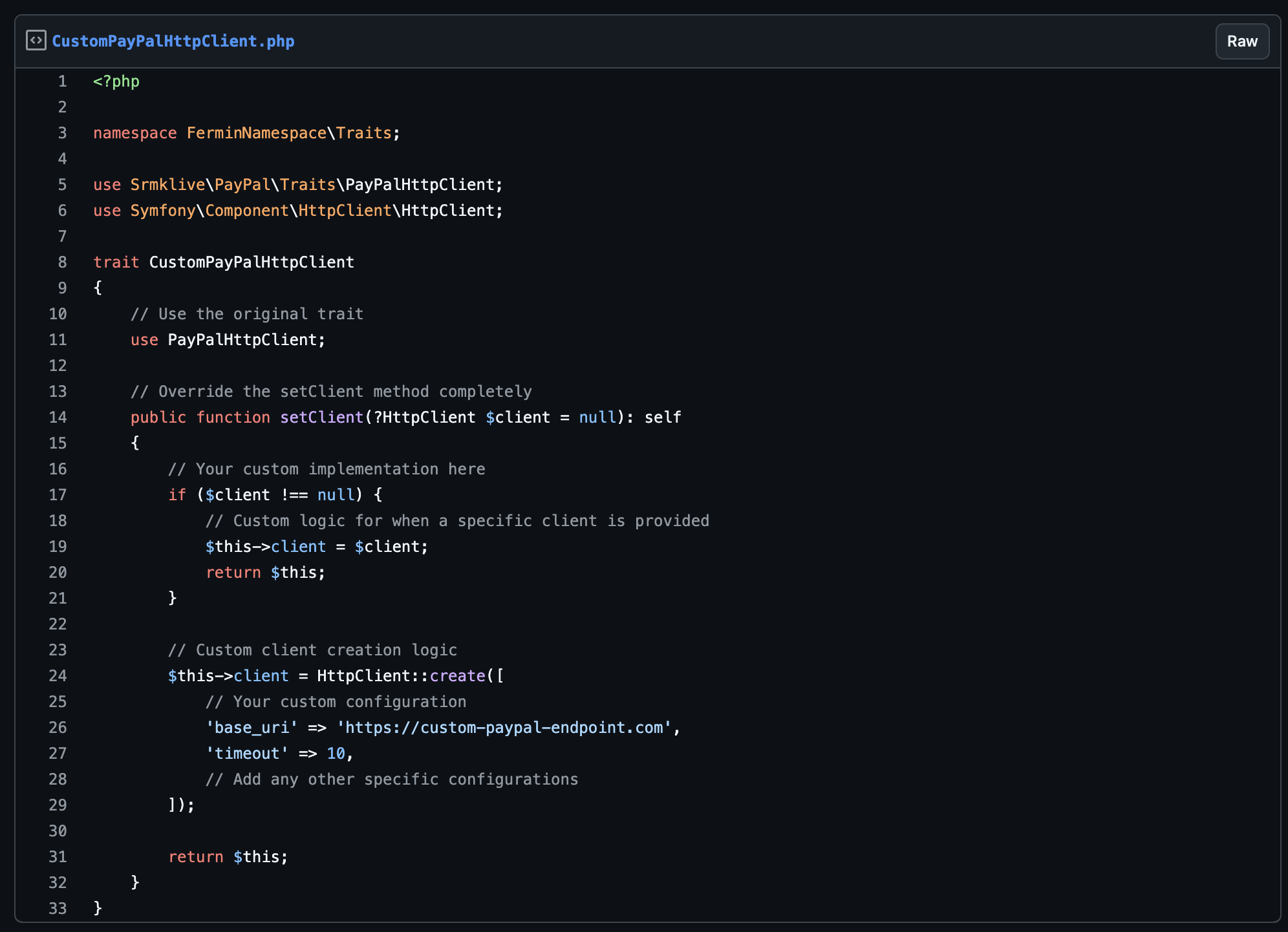Click 'Srmklive' in the use statement
Image resolution: width=1288 pixels, height=932 pixels.
(168, 185)
